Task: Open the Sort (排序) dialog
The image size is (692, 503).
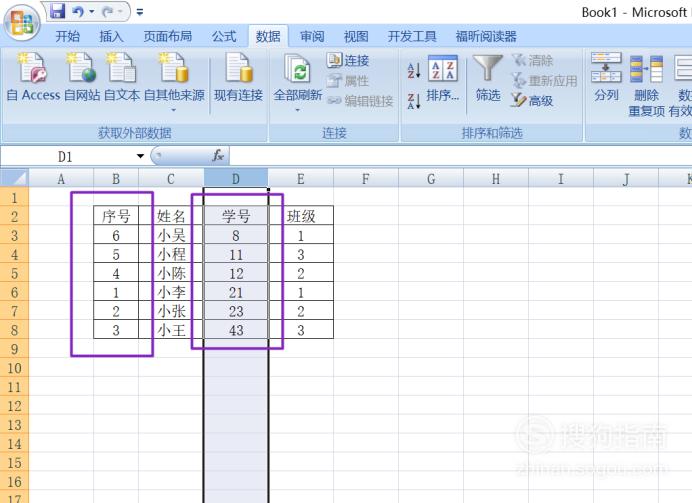Action: [x=443, y=79]
